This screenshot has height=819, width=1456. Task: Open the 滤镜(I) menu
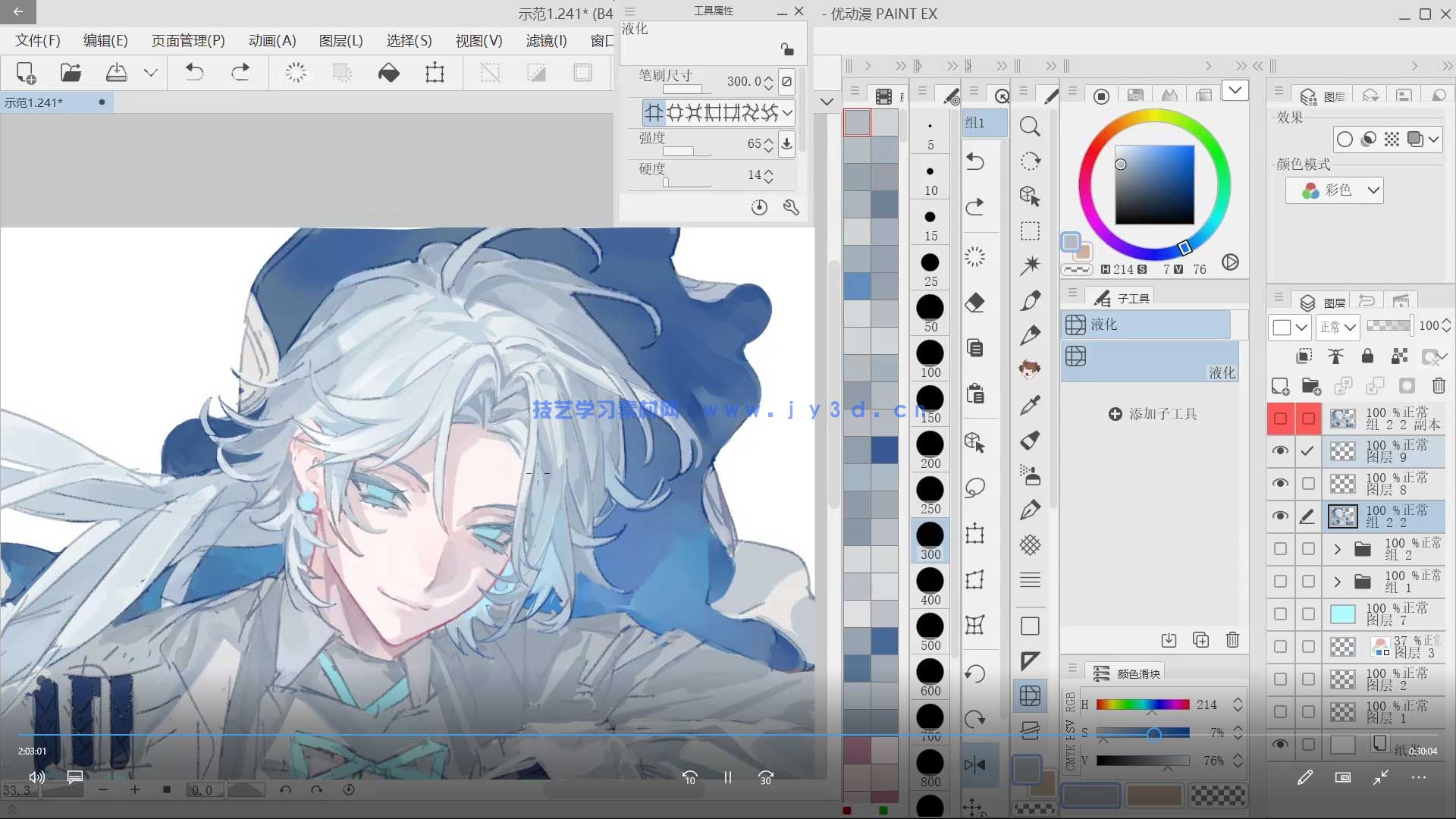[546, 41]
